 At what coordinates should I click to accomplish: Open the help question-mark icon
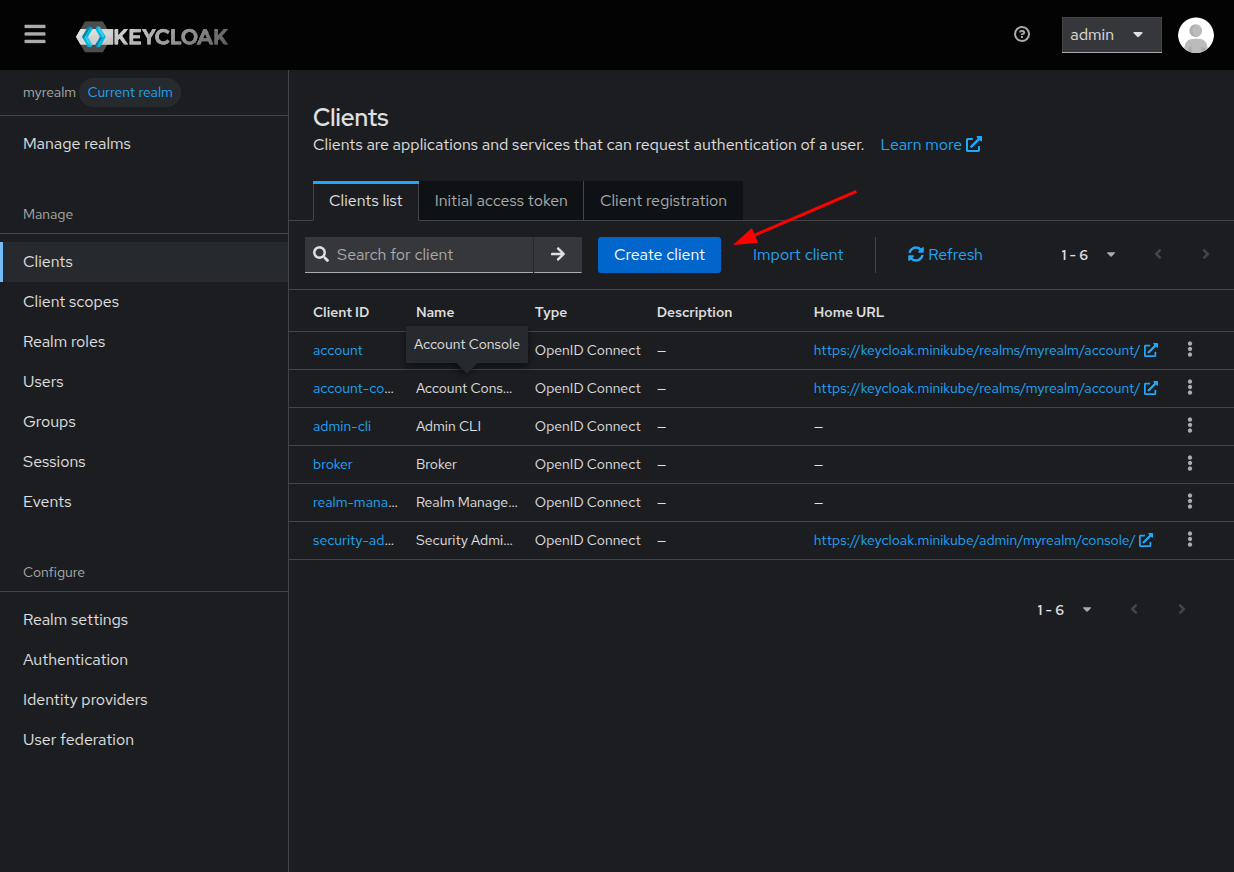point(1022,34)
